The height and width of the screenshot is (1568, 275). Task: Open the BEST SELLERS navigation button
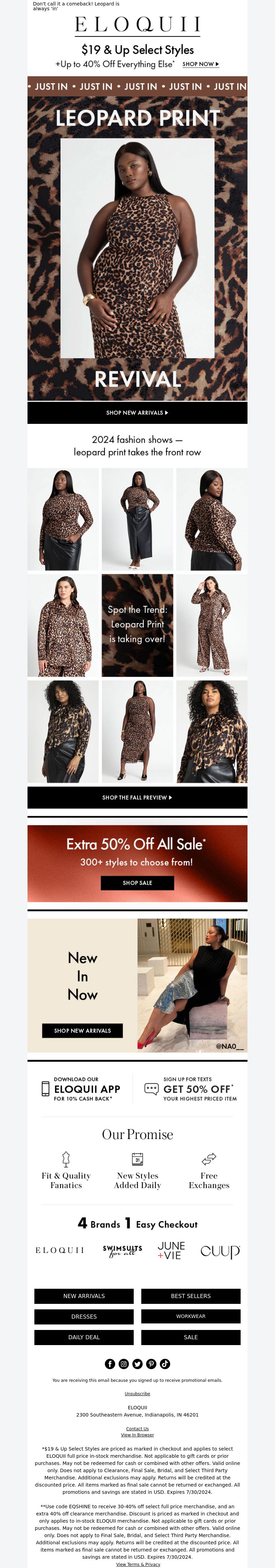[191, 1296]
